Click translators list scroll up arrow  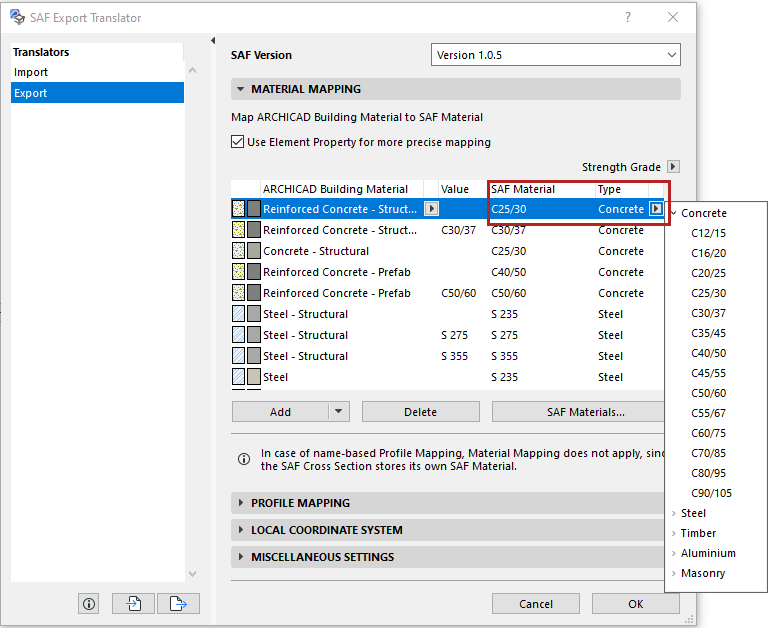pyautogui.click(x=192, y=71)
